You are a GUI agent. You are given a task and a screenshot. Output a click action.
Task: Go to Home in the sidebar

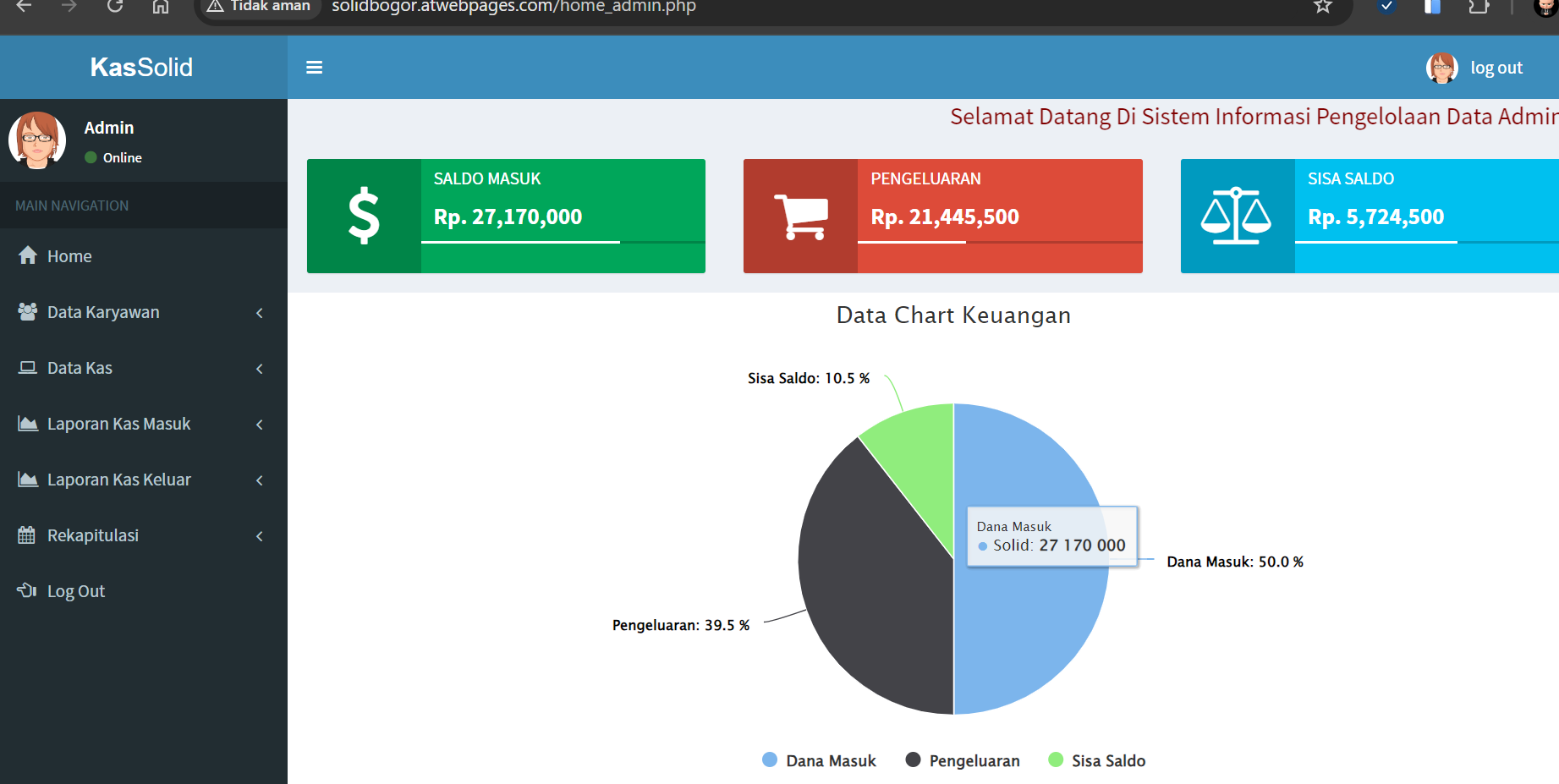pos(69,256)
